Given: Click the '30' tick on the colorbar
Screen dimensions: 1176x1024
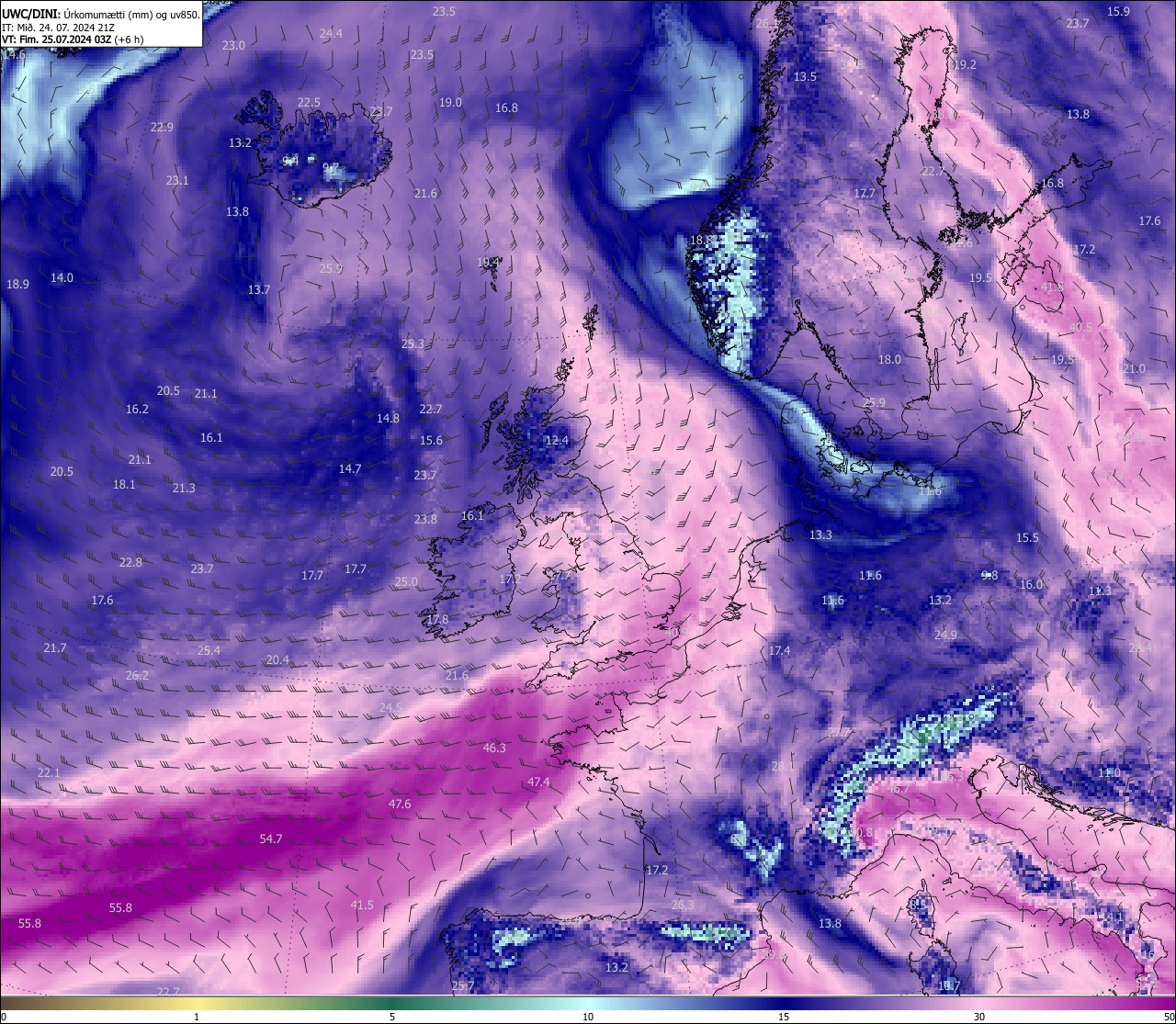Looking at the screenshot, I should [979, 1017].
